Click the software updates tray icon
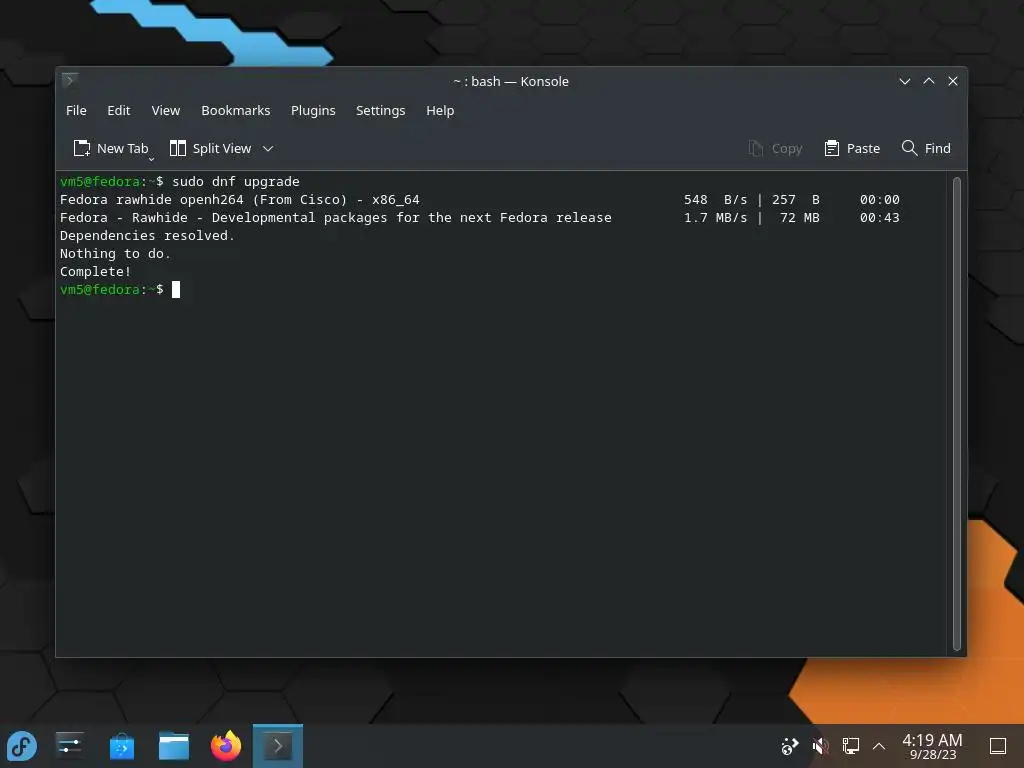Viewport: 1024px width, 768px height. click(790, 746)
